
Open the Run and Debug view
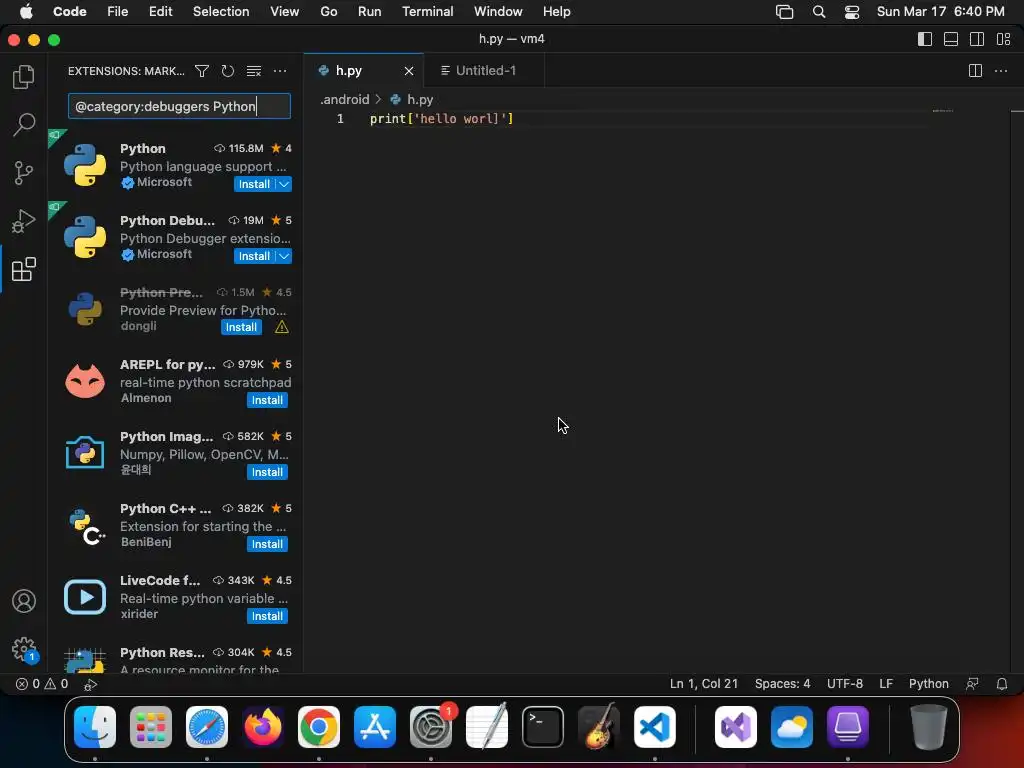pos(24,221)
